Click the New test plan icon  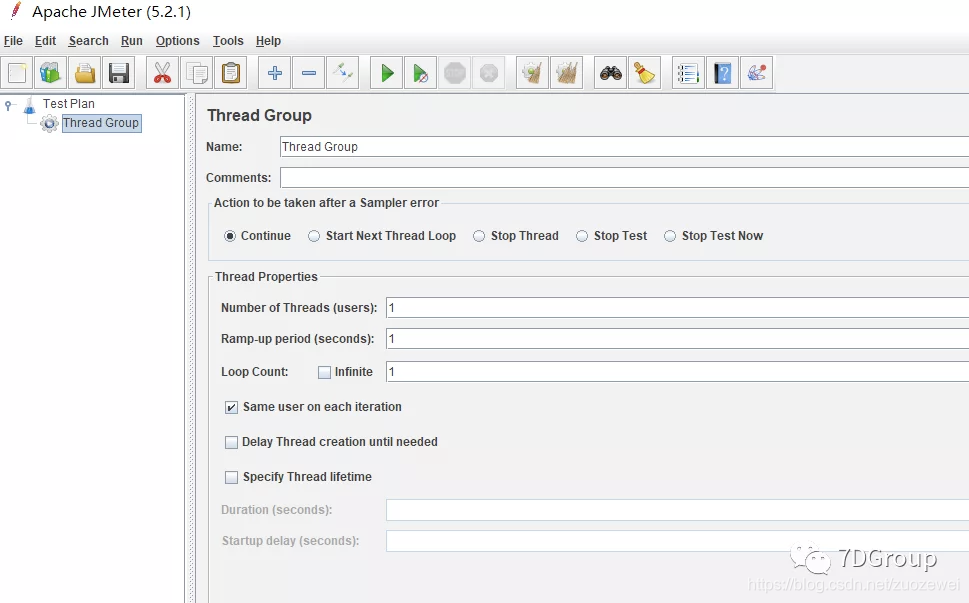click(17, 73)
